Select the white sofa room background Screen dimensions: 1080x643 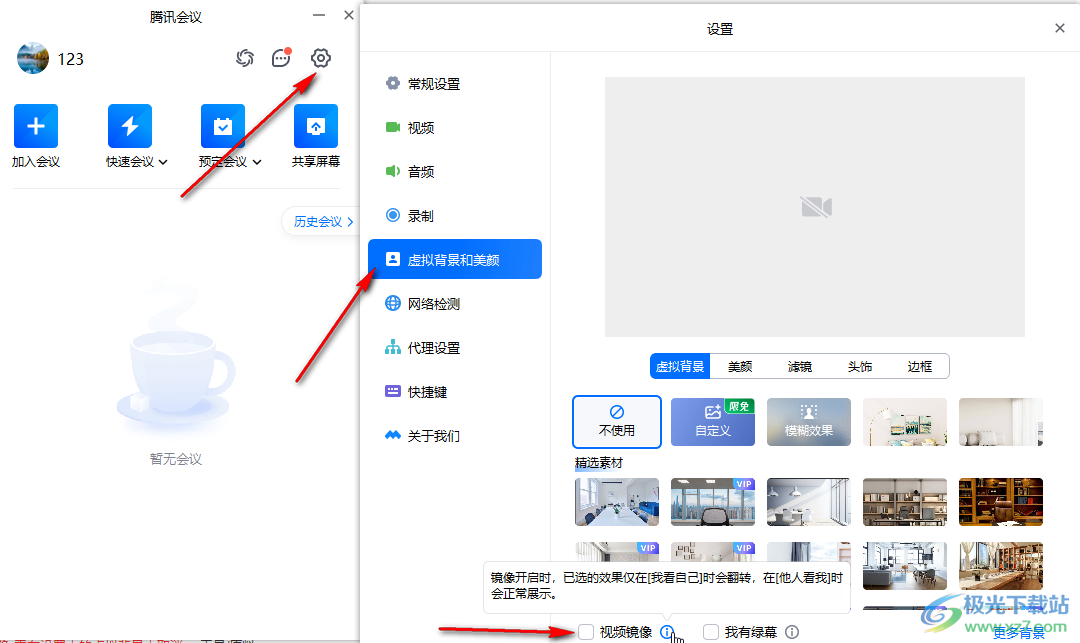(1001, 422)
